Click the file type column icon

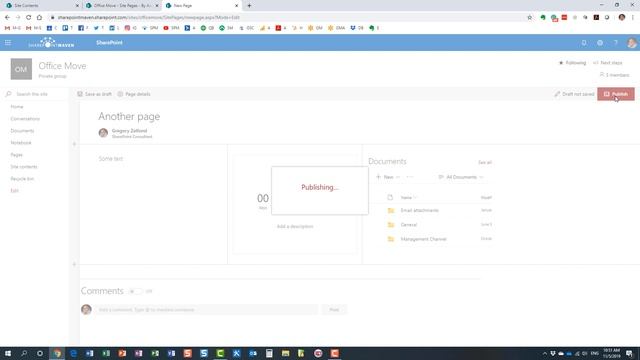[390, 198]
